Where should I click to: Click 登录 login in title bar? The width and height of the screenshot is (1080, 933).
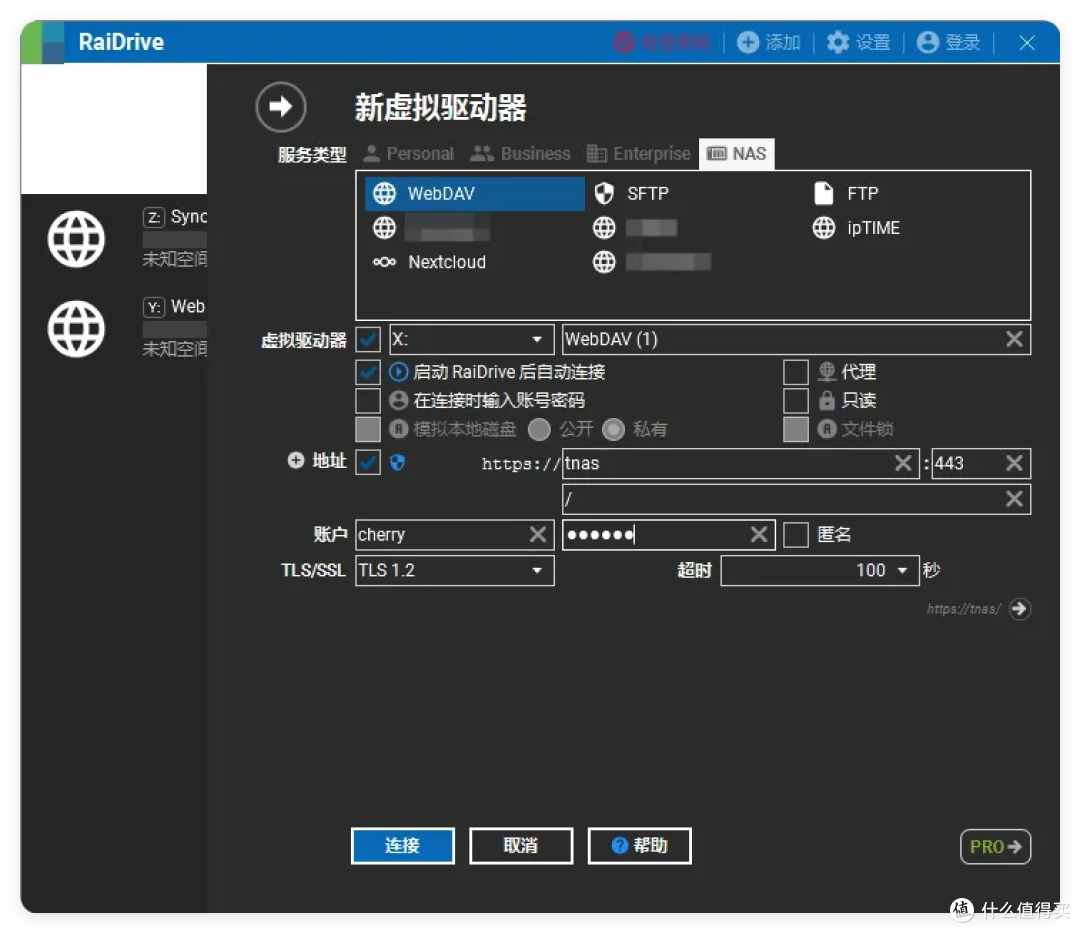[x=948, y=43]
